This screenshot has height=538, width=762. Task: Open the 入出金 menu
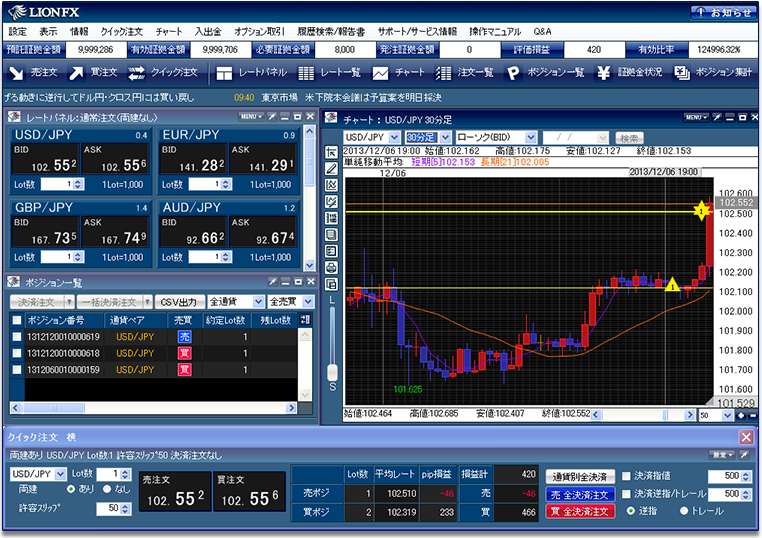(x=208, y=32)
